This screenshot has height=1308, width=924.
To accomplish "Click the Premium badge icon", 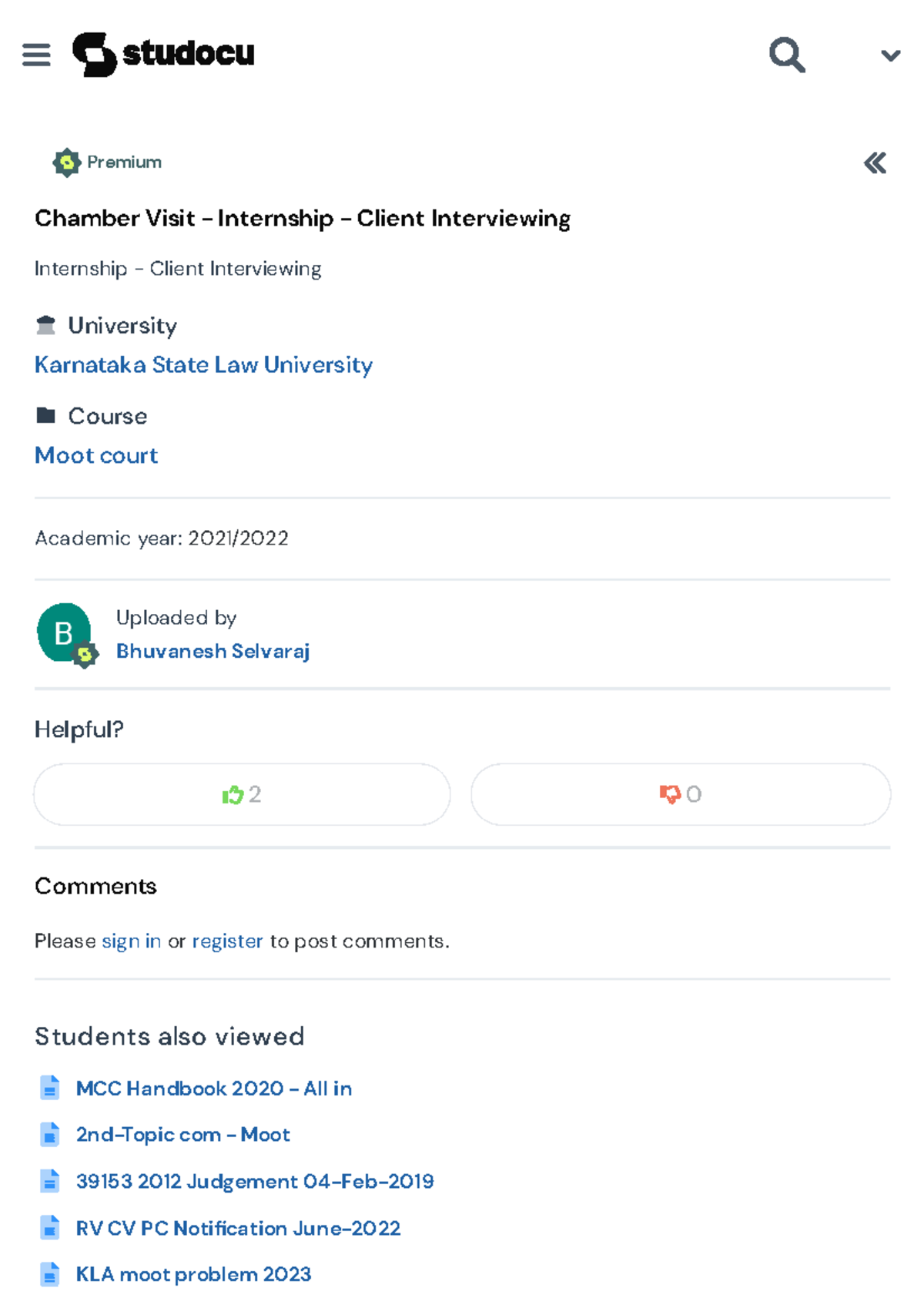I will click(66, 163).
